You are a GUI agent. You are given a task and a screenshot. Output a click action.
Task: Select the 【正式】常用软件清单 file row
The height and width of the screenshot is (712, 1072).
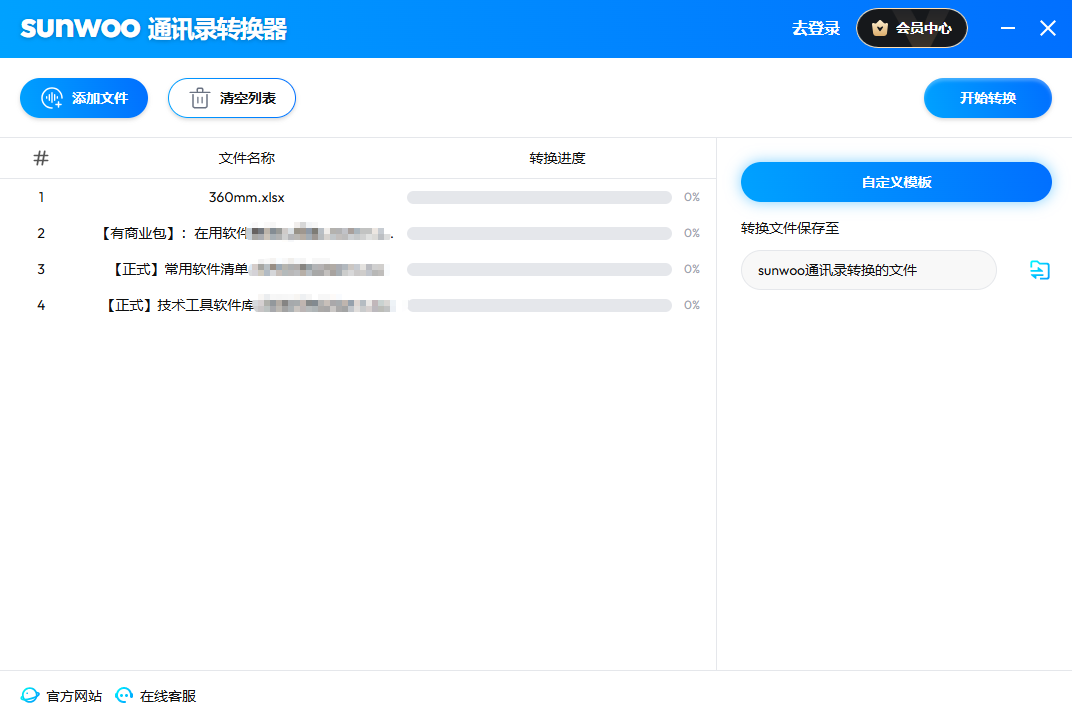pyautogui.click(x=247, y=269)
